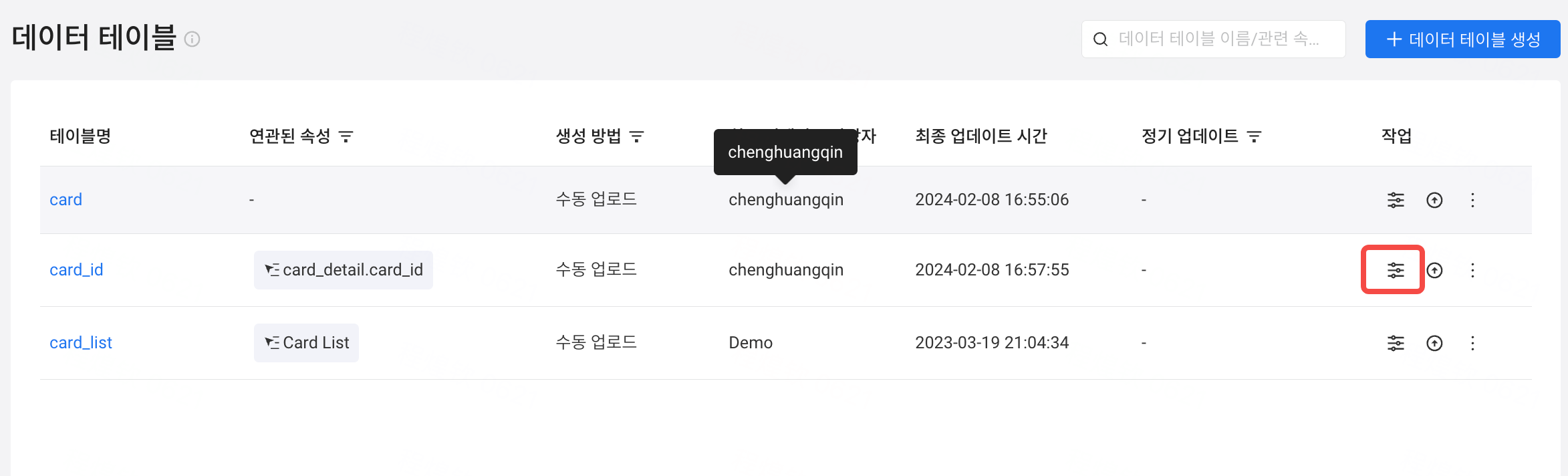Open settings icon for card_list row

[1396, 343]
